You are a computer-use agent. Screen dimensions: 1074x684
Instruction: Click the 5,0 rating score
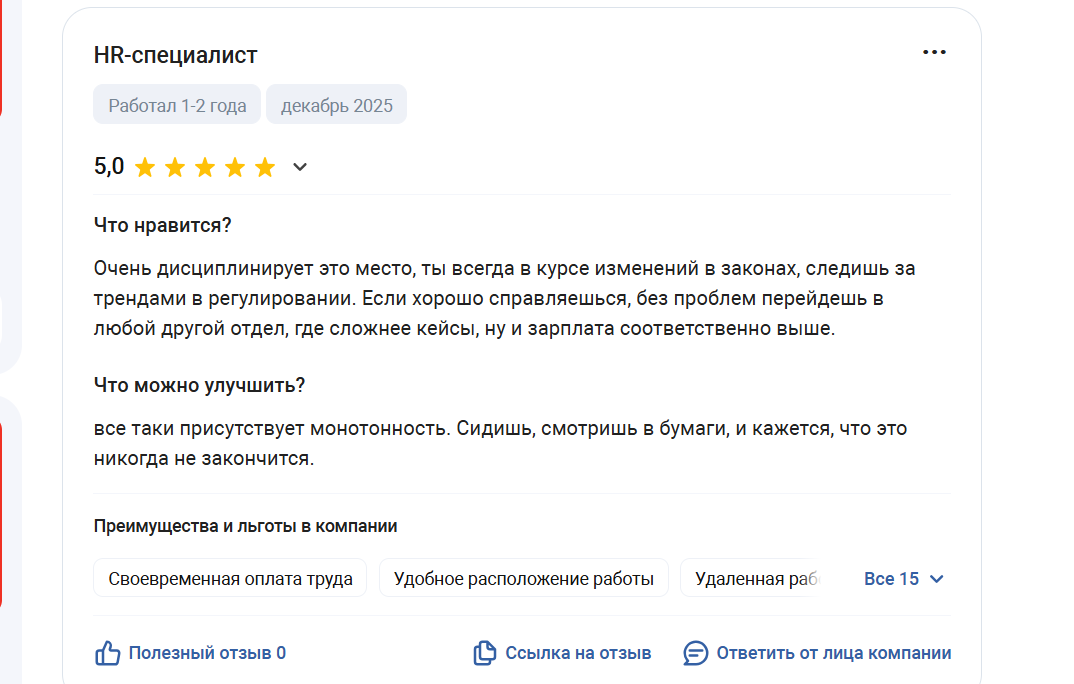tap(109, 167)
